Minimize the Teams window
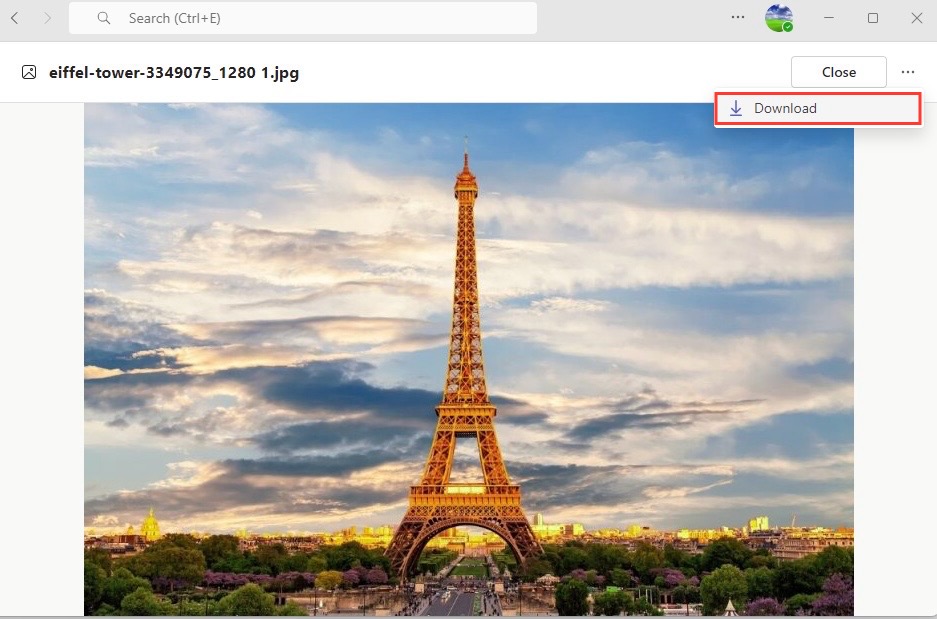This screenshot has height=619, width=937. click(x=829, y=18)
